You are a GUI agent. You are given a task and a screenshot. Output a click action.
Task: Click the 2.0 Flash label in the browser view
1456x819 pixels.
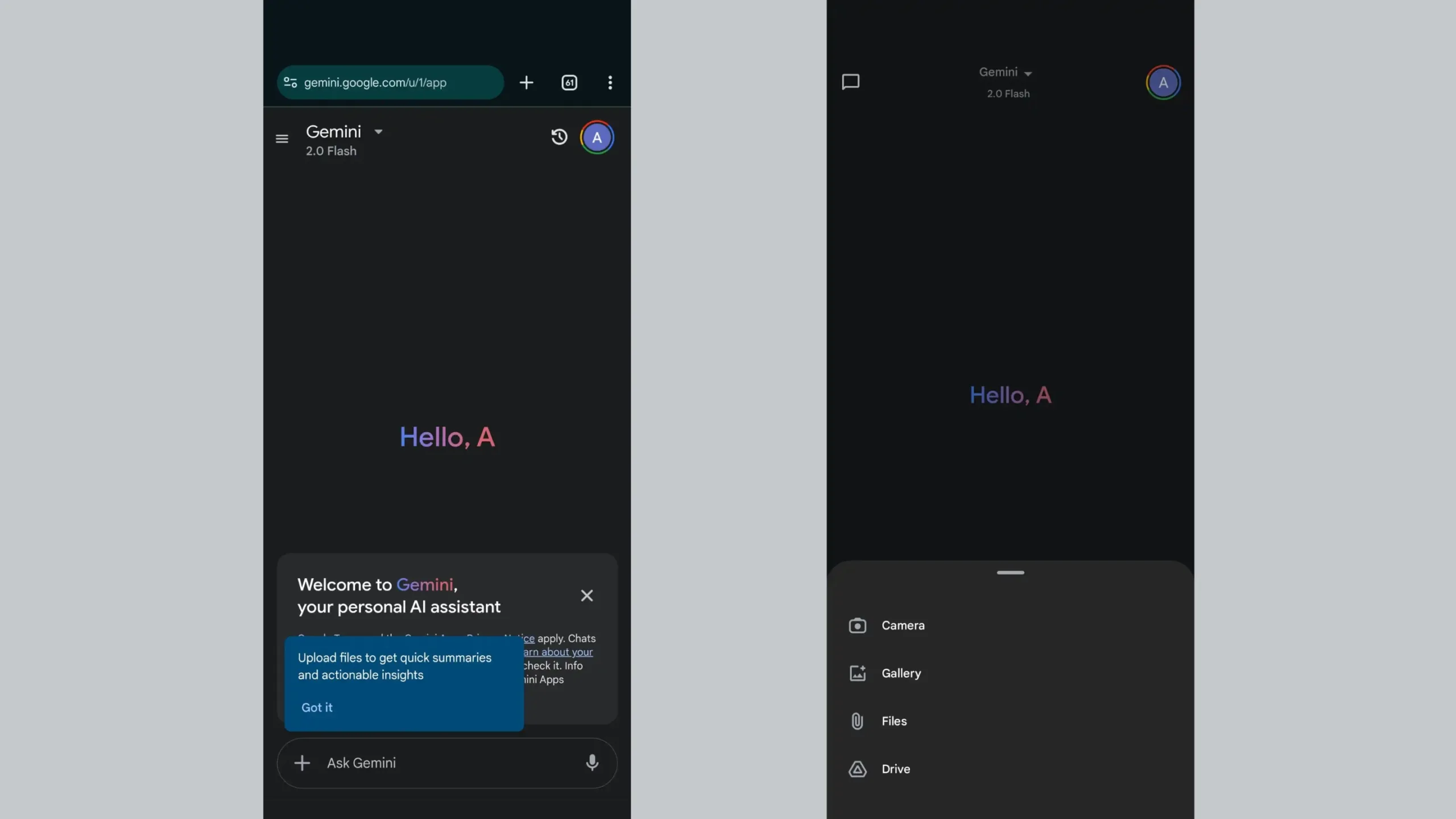331,151
